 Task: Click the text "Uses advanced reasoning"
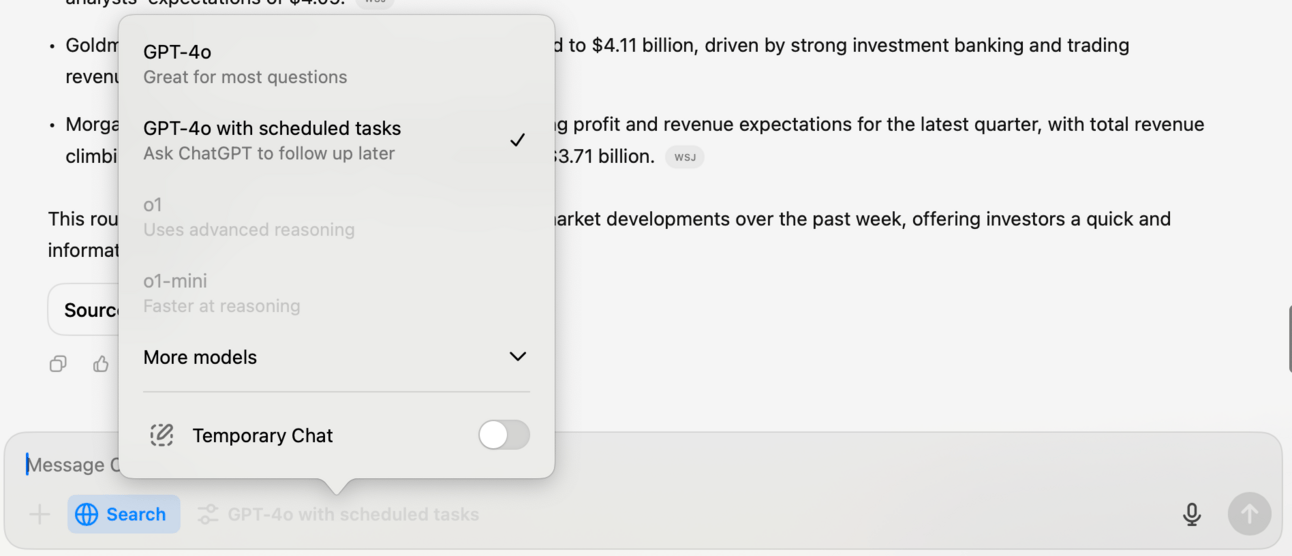coord(249,230)
